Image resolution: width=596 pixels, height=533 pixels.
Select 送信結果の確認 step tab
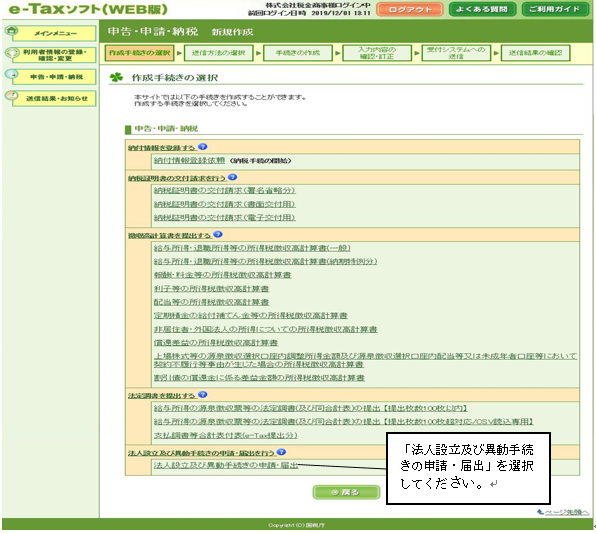pos(536,53)
